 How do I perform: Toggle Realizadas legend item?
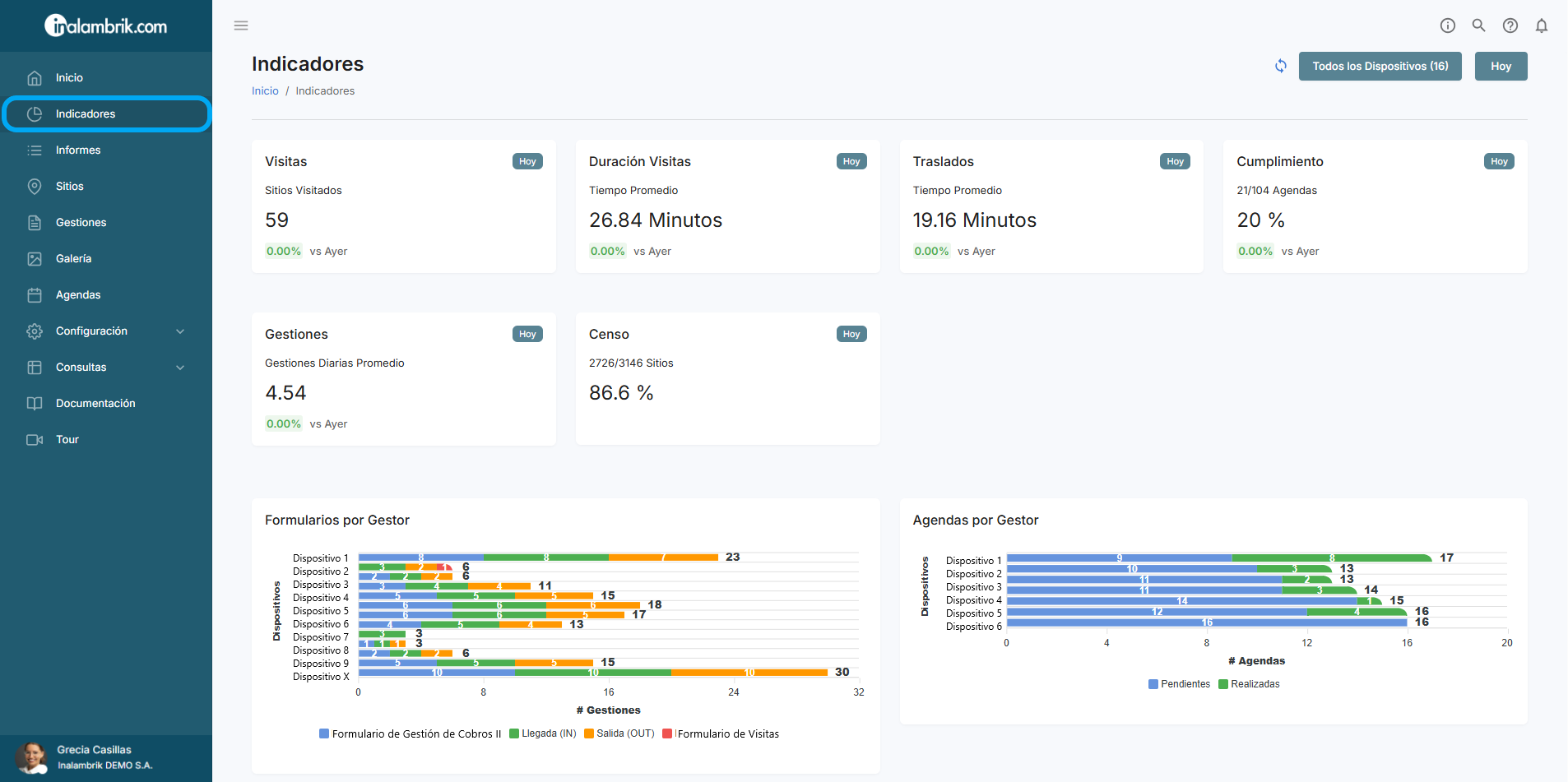(x=1249, y=684)
